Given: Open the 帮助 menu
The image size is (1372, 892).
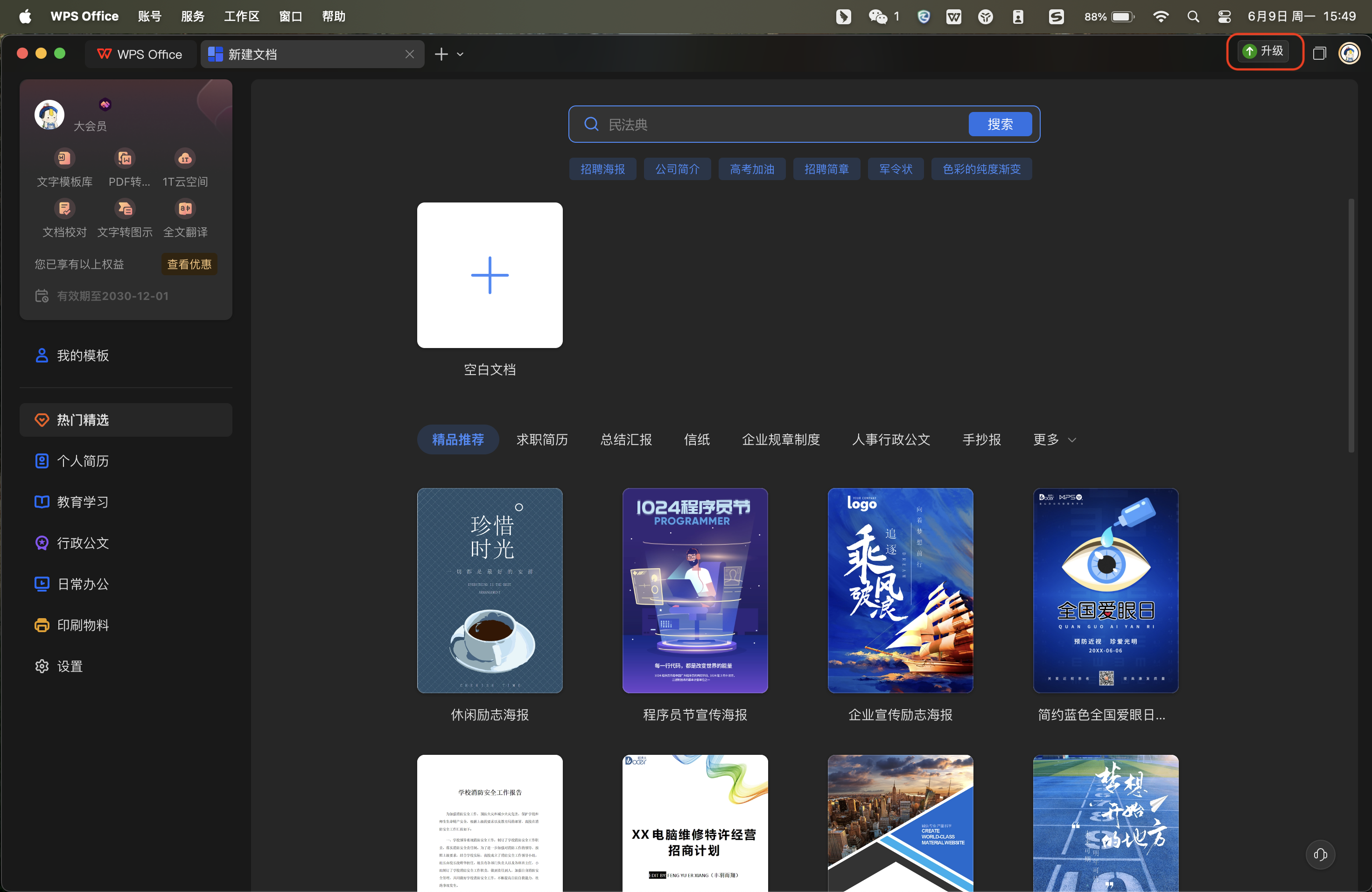Looking at the screenshot, I should [334, 16].
